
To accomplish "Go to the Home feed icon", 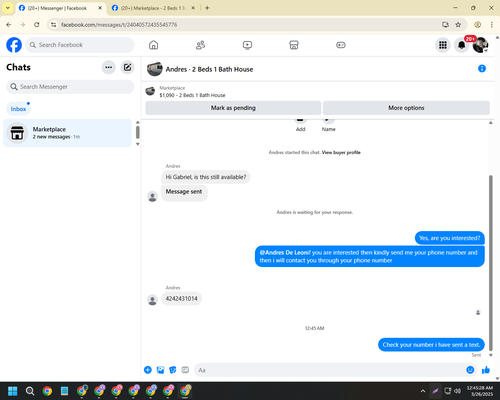I will 153,45.
